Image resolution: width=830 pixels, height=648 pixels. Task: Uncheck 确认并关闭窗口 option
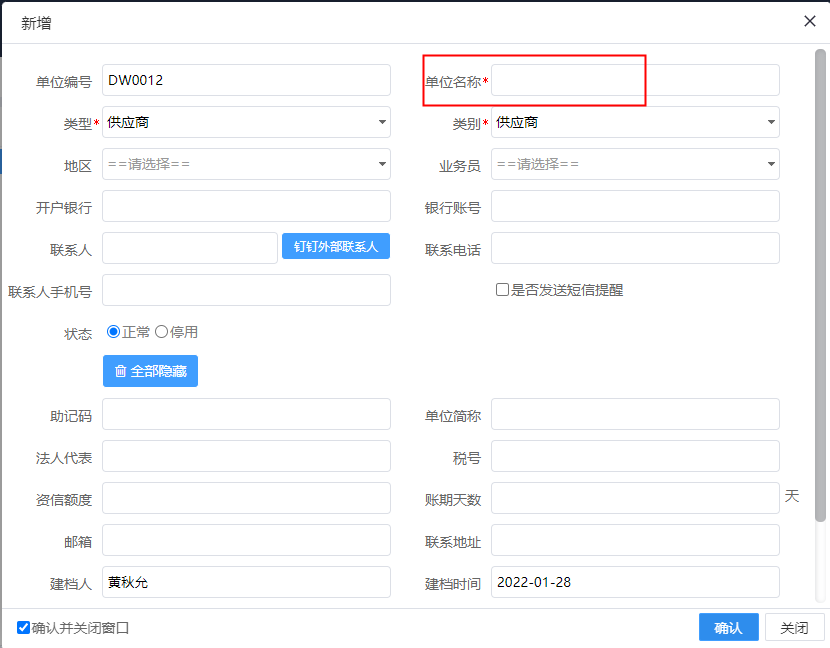(22, 627)
